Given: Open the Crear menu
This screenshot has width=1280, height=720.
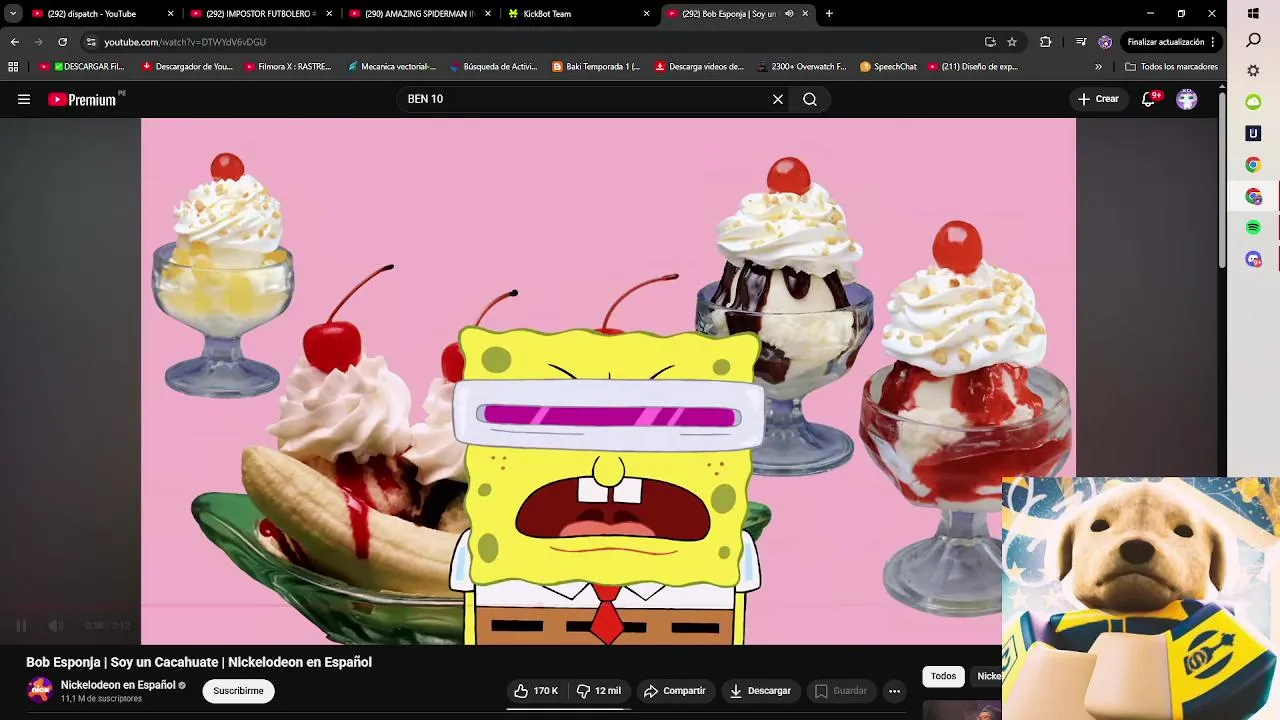Looking at the screenshot, I should 1098,99.
